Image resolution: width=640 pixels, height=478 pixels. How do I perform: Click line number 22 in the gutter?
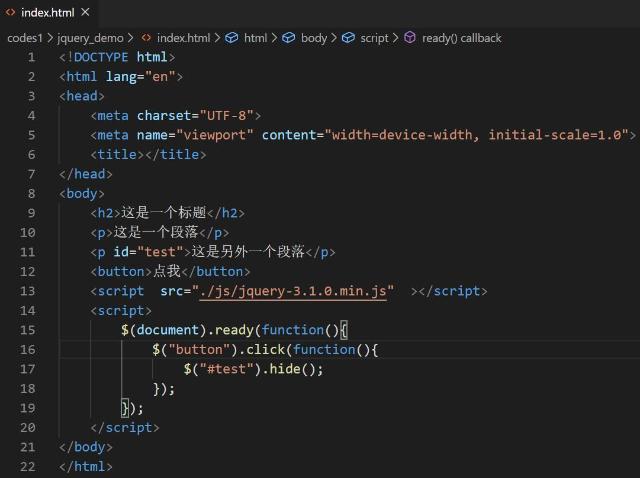point(27,466)
